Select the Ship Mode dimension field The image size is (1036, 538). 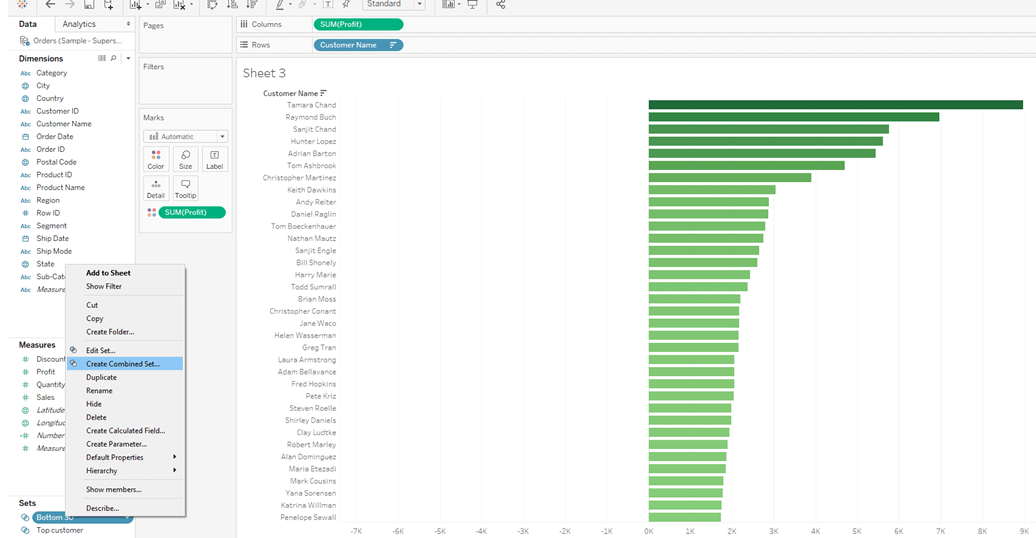(x=54, y=251)
